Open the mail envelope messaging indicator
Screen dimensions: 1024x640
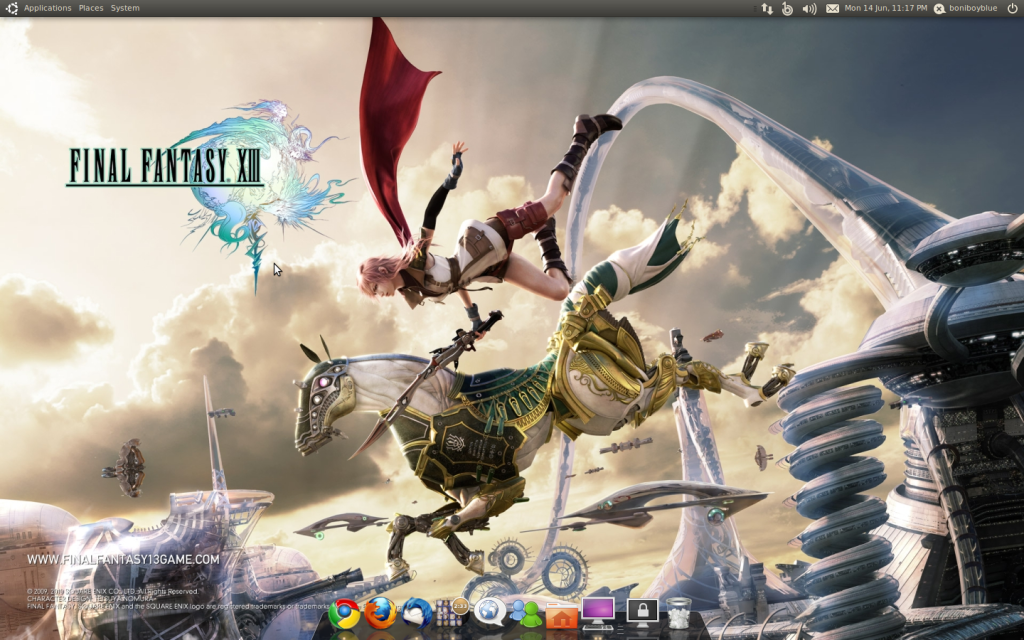coord(832,8)
